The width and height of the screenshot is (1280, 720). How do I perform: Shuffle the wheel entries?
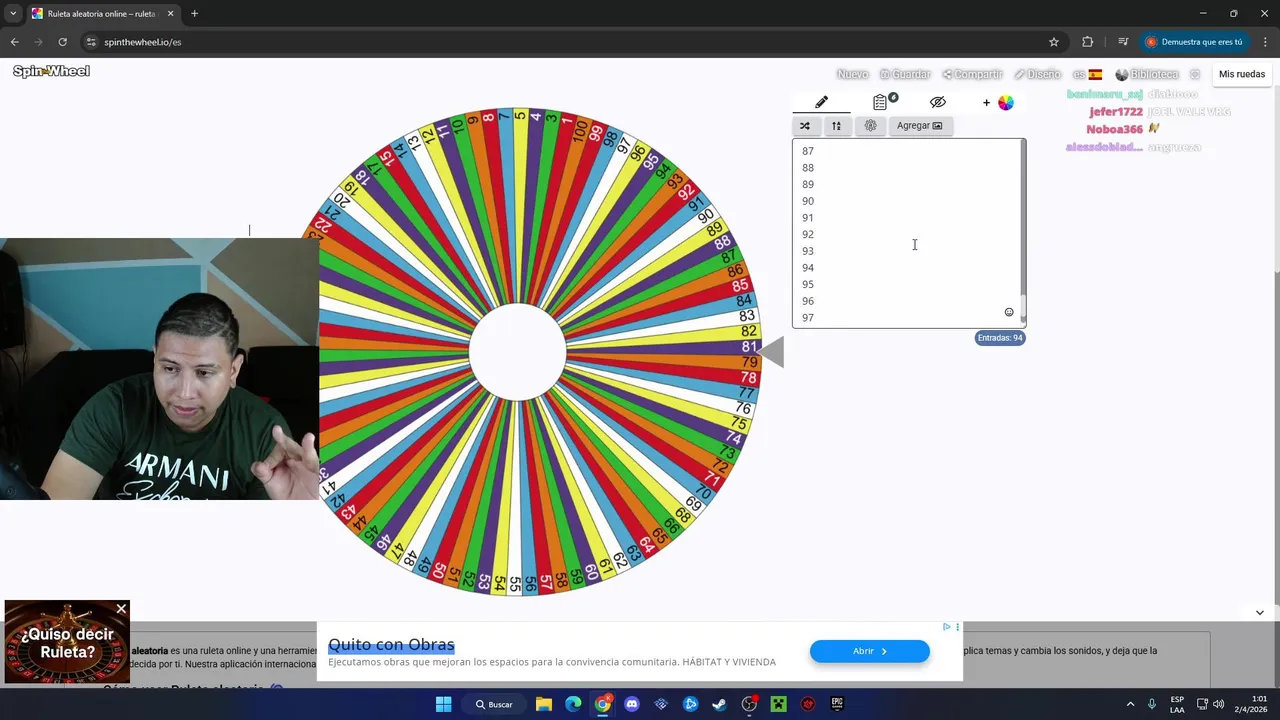click(805, 126)
